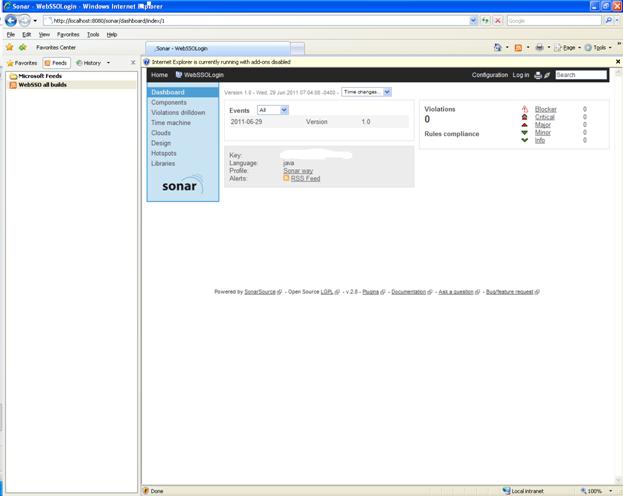Click inside the Sonar Search field
Screen dimensions: 623x496
click(581, 75)
